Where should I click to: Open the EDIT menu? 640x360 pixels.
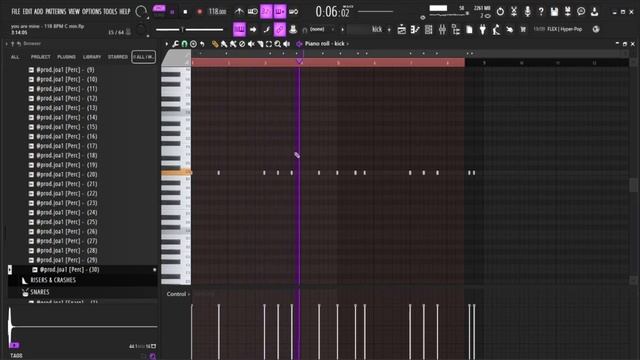pos(27,11)
